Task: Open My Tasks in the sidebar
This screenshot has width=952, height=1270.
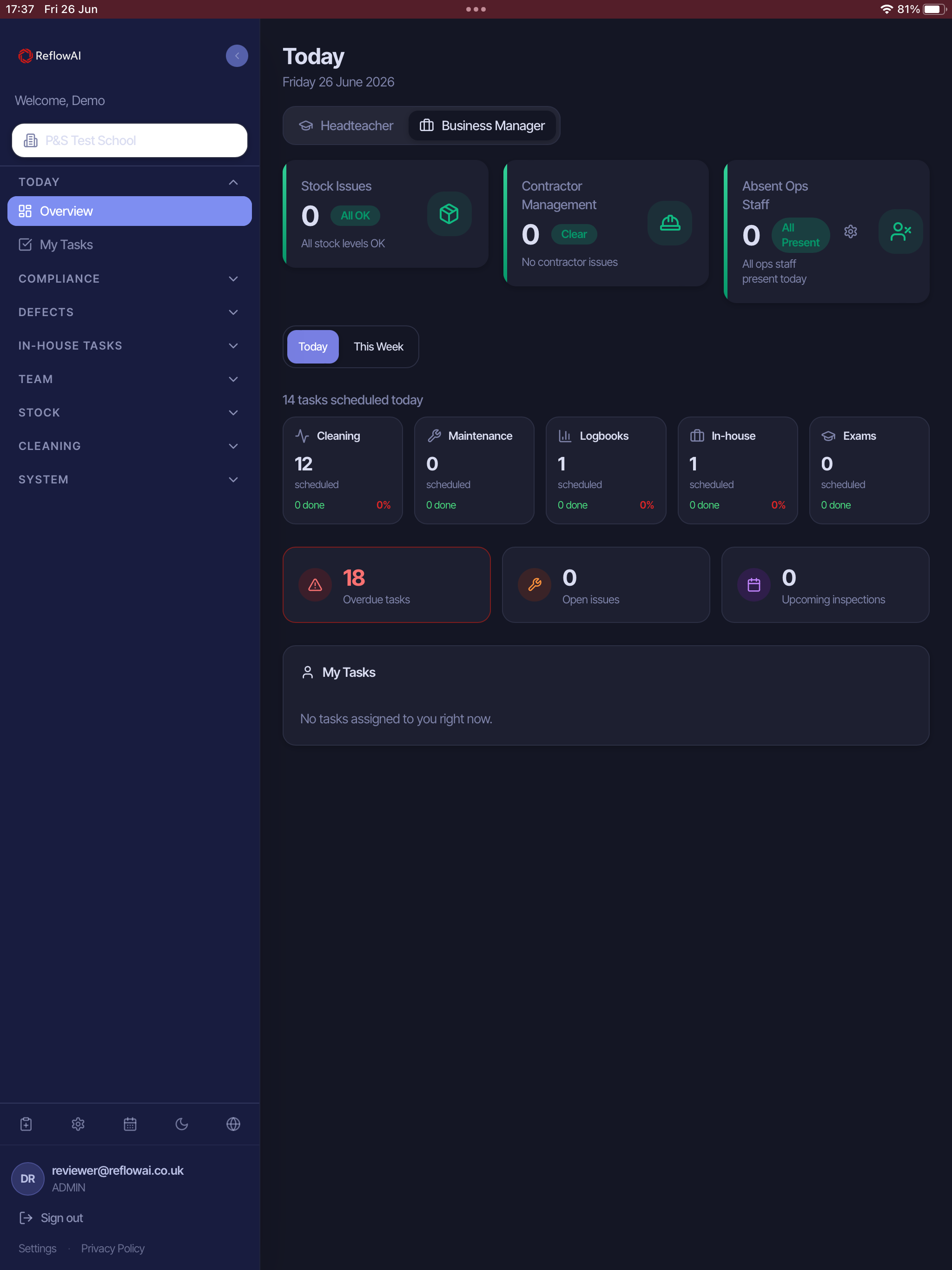Action: 130,245
